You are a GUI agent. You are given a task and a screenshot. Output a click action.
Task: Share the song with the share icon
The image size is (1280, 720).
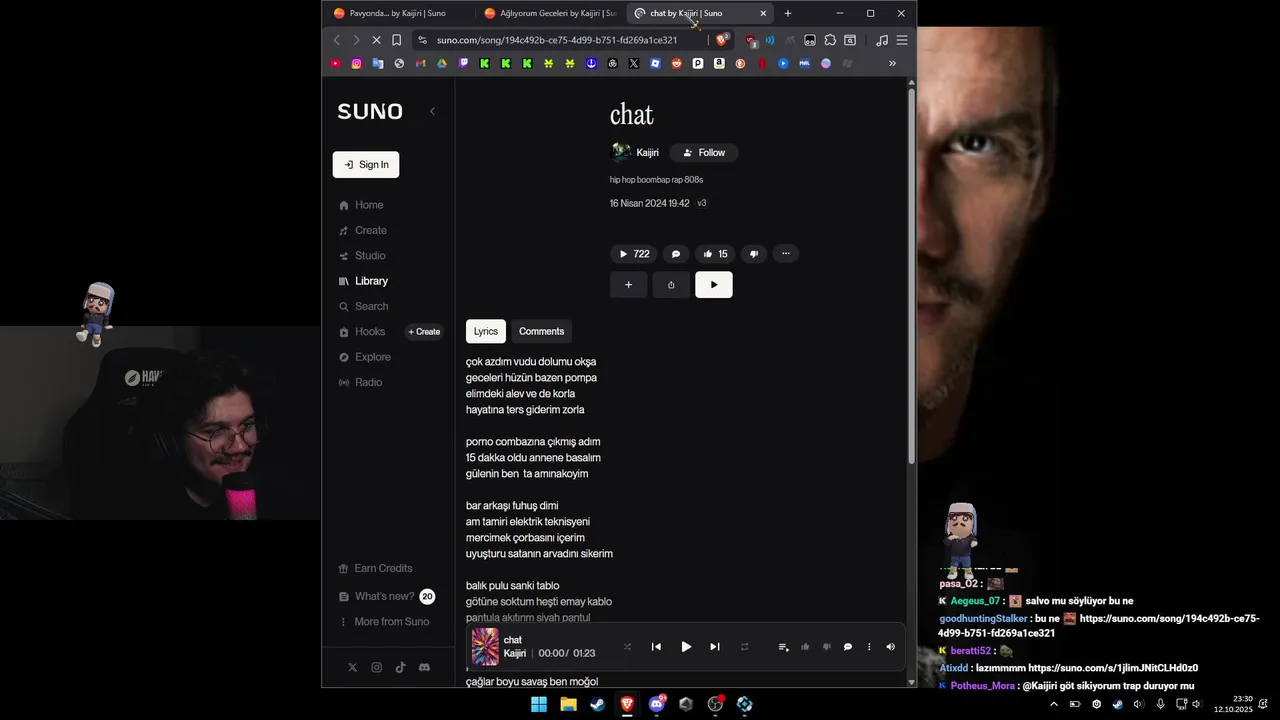[x=671, y=285]
